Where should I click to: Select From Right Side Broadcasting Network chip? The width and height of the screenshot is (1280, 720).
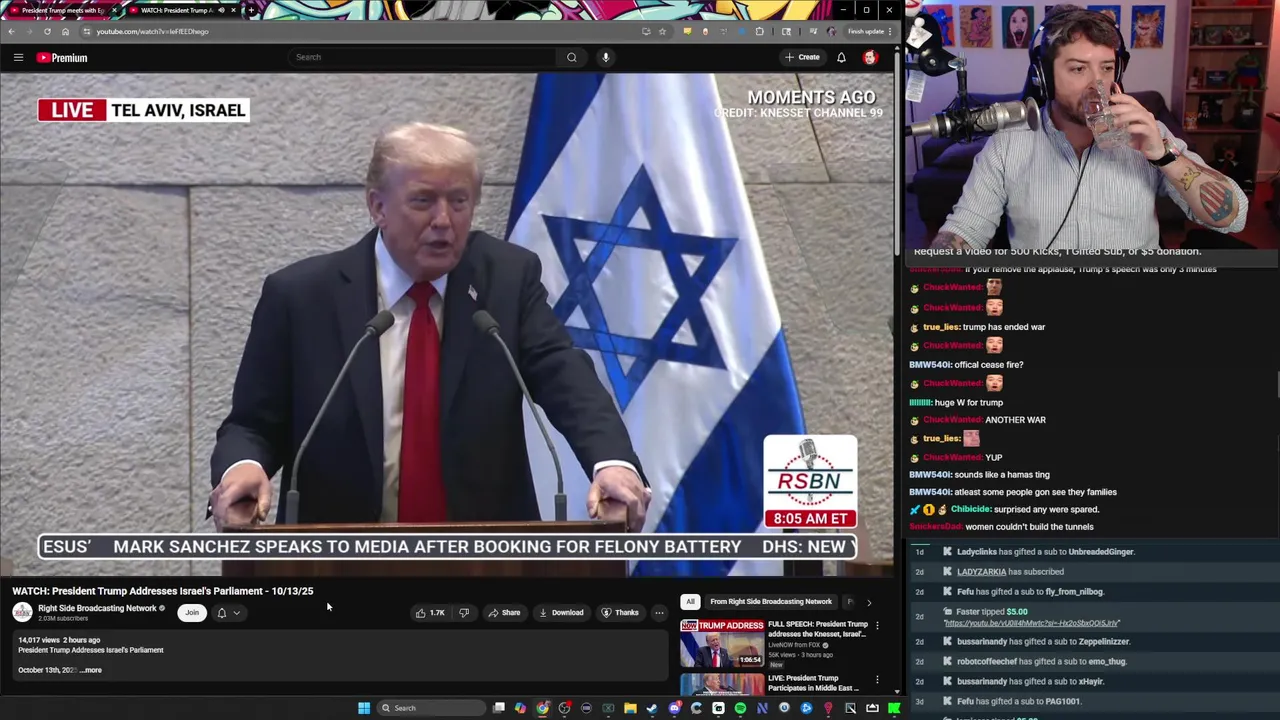pyautogui.click(x=770, y=602)
